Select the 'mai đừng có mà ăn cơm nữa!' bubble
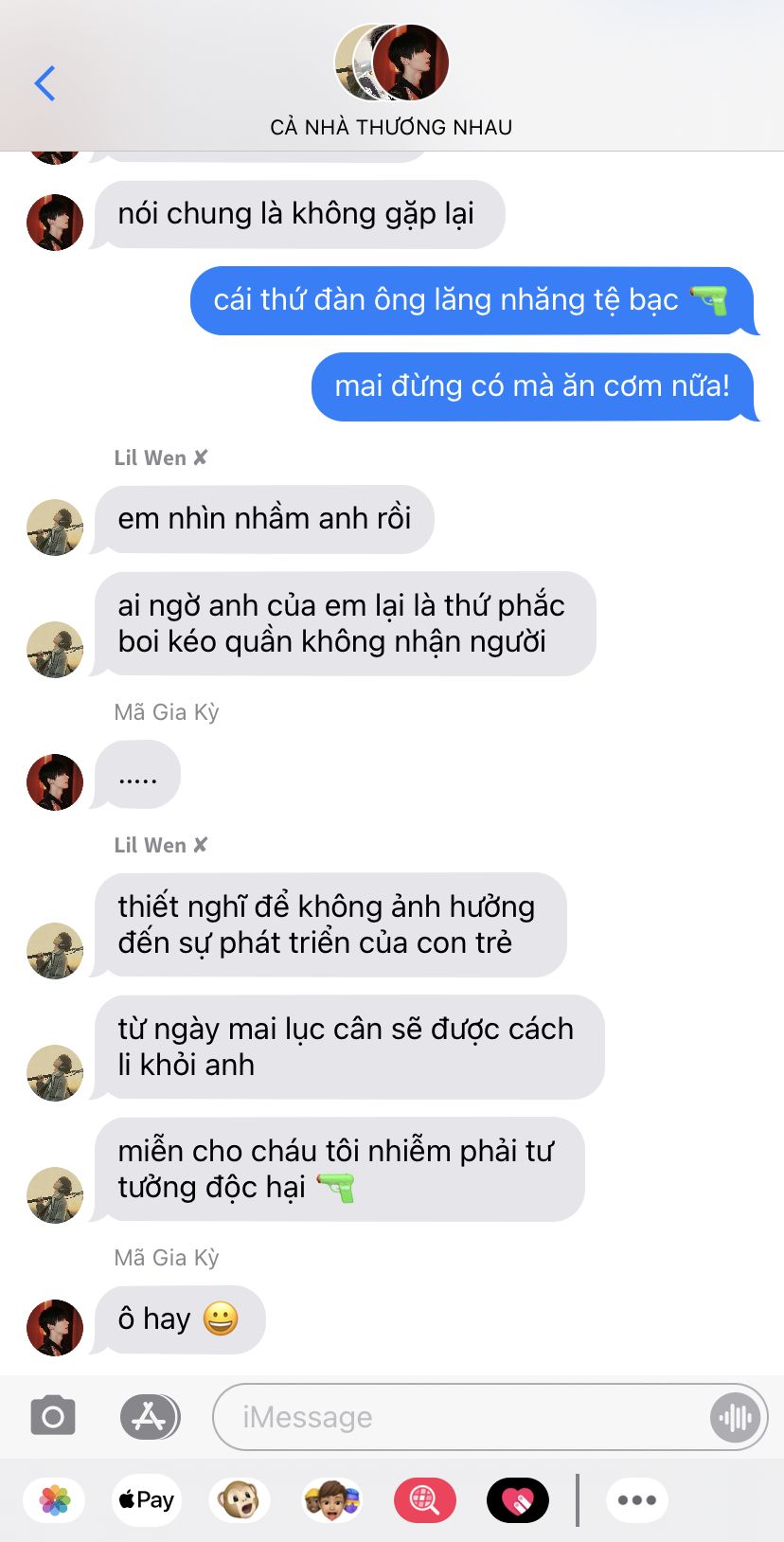 535,386
